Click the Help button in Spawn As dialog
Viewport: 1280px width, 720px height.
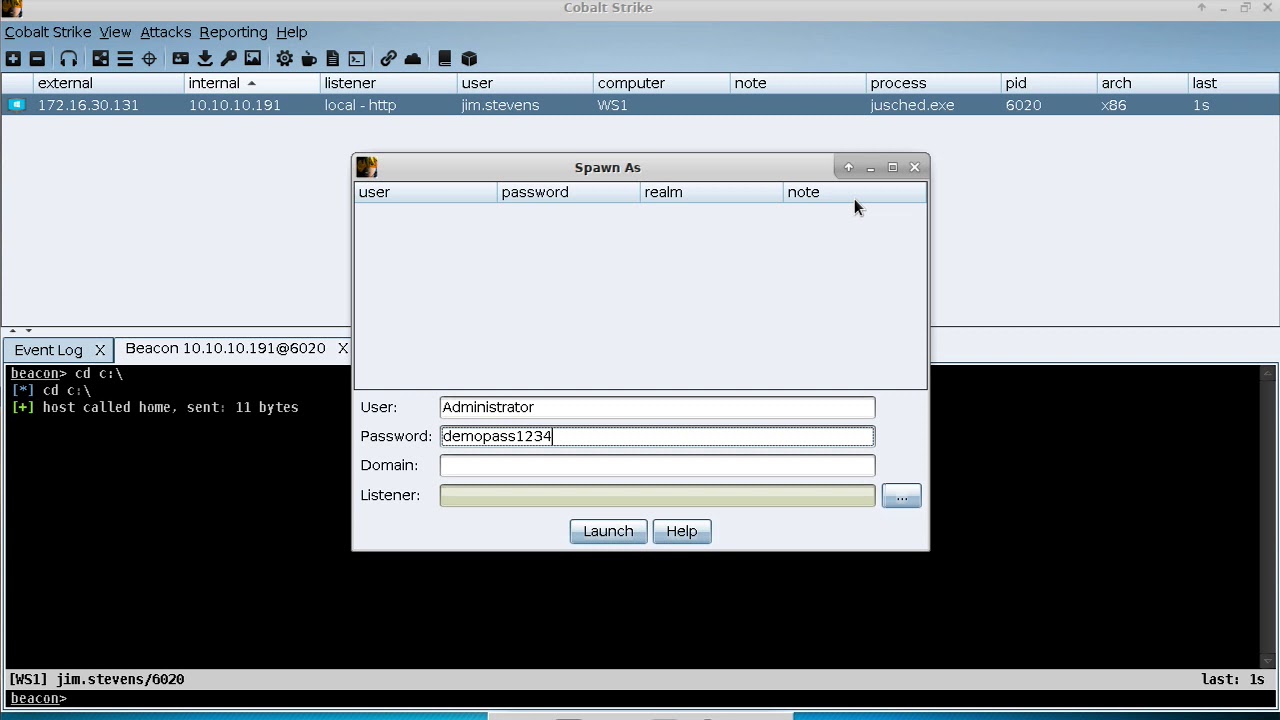coord(682,531)
